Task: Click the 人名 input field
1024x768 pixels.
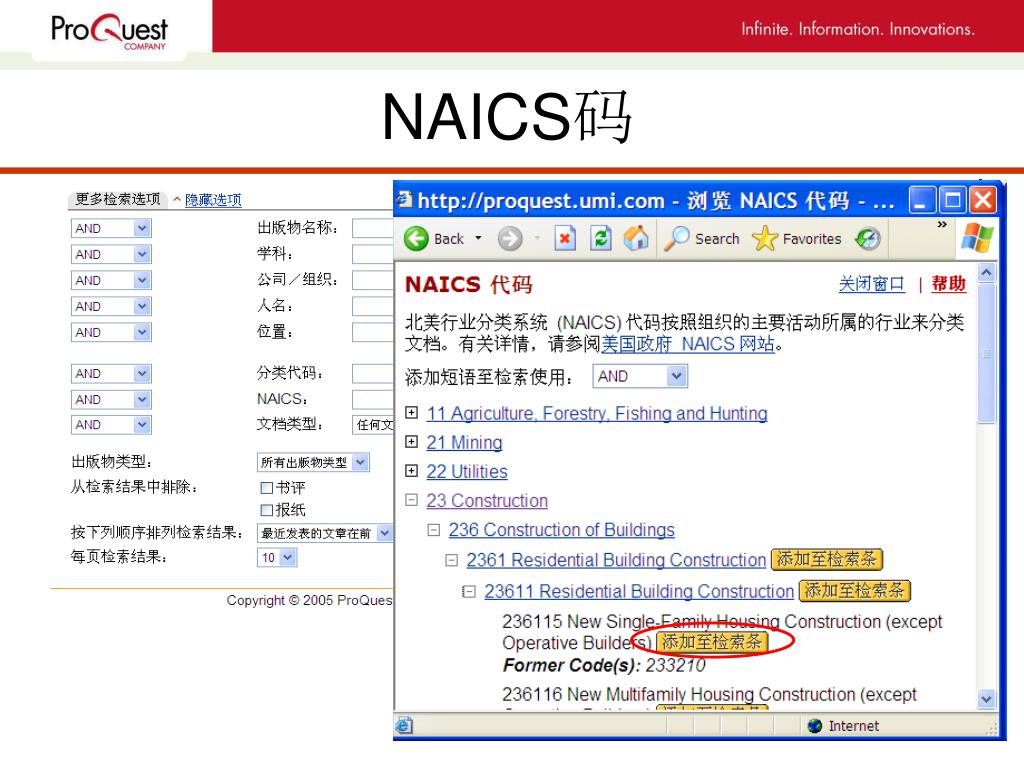Action: coord(373,307)
